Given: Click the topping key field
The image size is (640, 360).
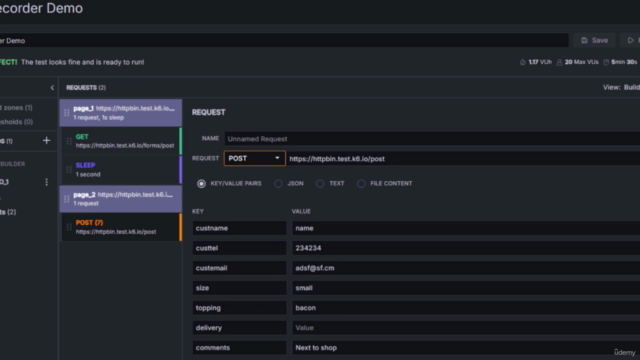Looking at the screenshot, I should (x=239, y=308).
